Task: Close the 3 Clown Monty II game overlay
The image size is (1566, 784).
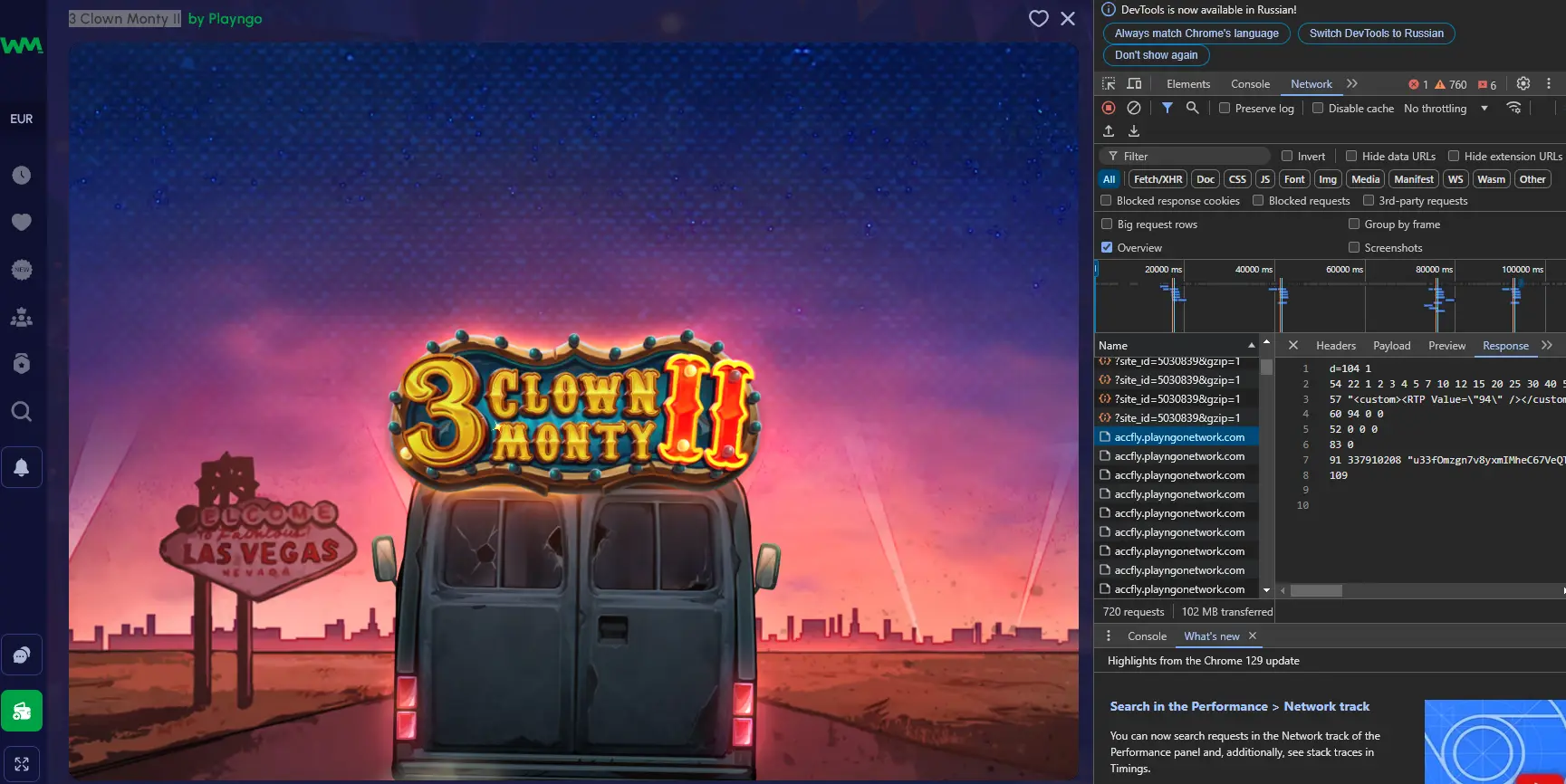Action: [x=1068, y=18]
